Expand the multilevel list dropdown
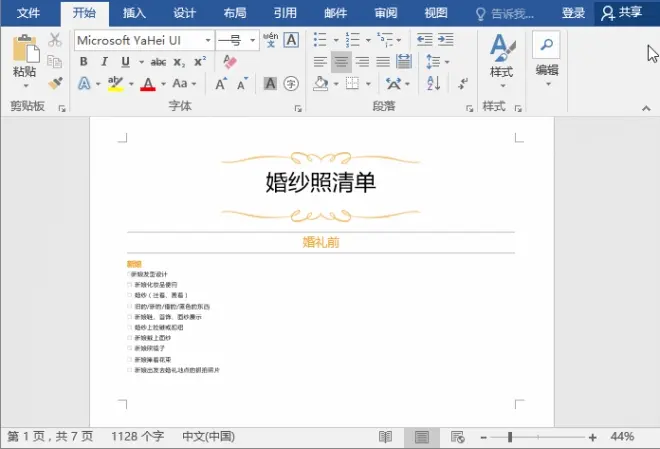Viewport: 660px width, 449px height. coord(399,40)
